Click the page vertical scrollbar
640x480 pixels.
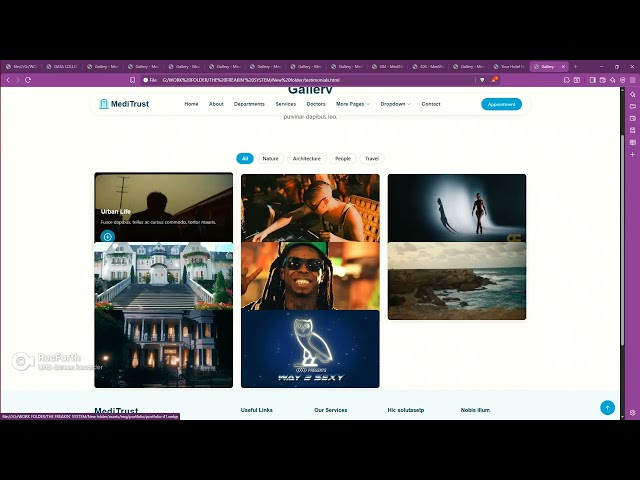(x=622, y=241)
